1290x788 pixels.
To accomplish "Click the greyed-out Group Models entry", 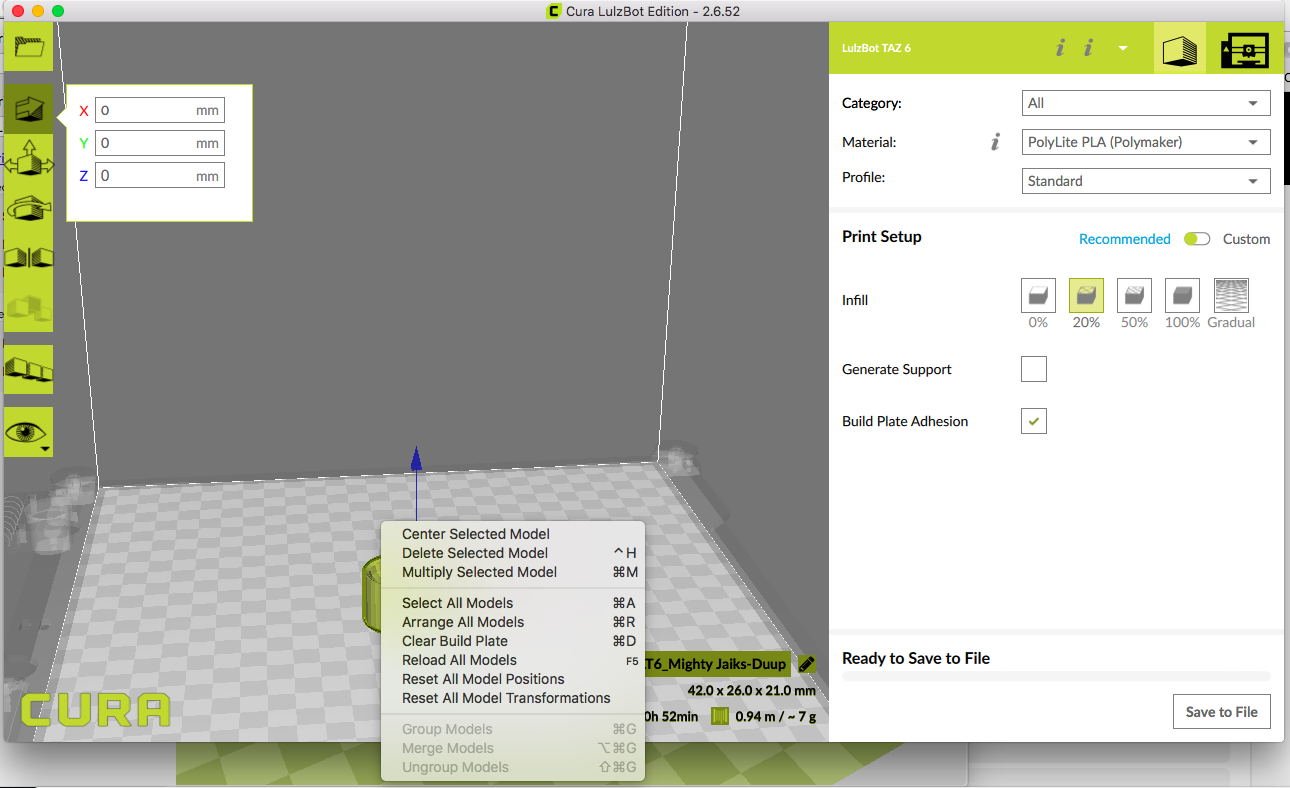I will [x=513, y=729].
